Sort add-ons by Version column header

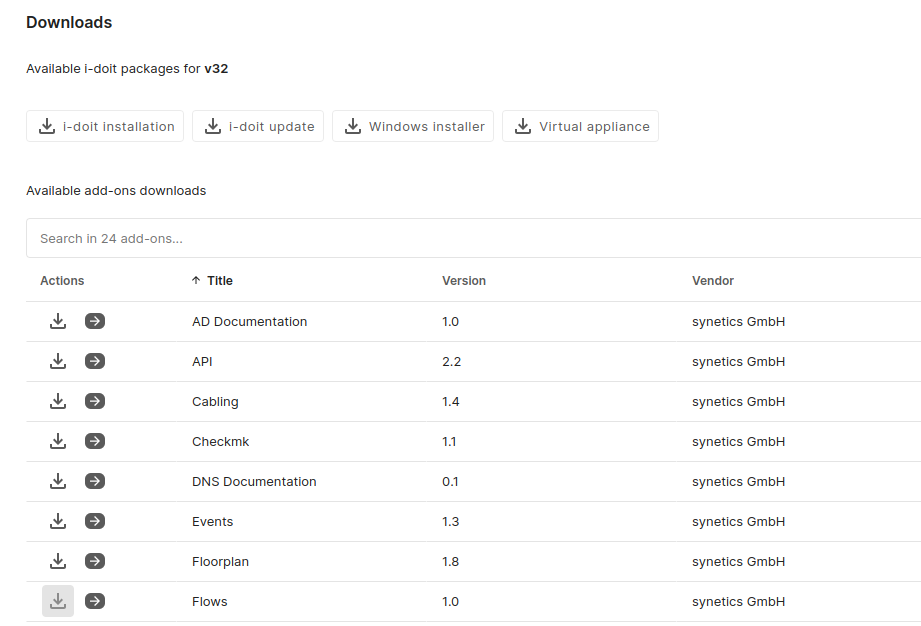coord(464,281)
